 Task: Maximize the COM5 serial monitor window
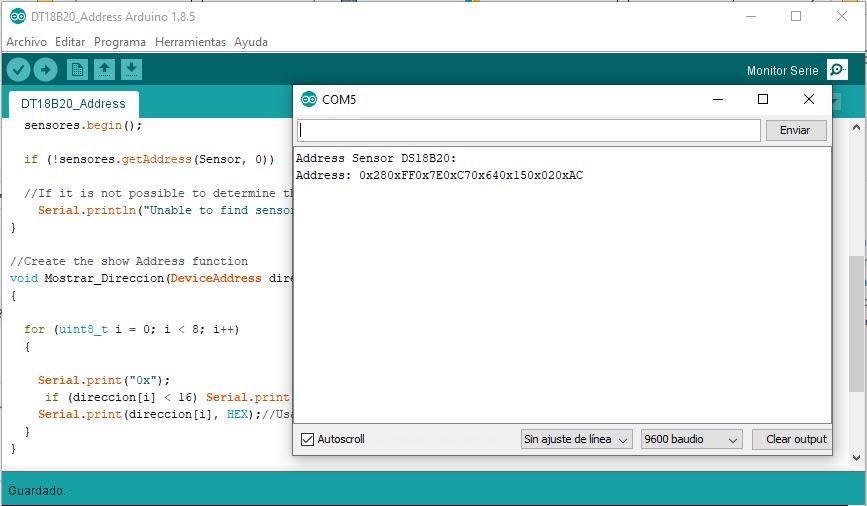tap(763, 99)
